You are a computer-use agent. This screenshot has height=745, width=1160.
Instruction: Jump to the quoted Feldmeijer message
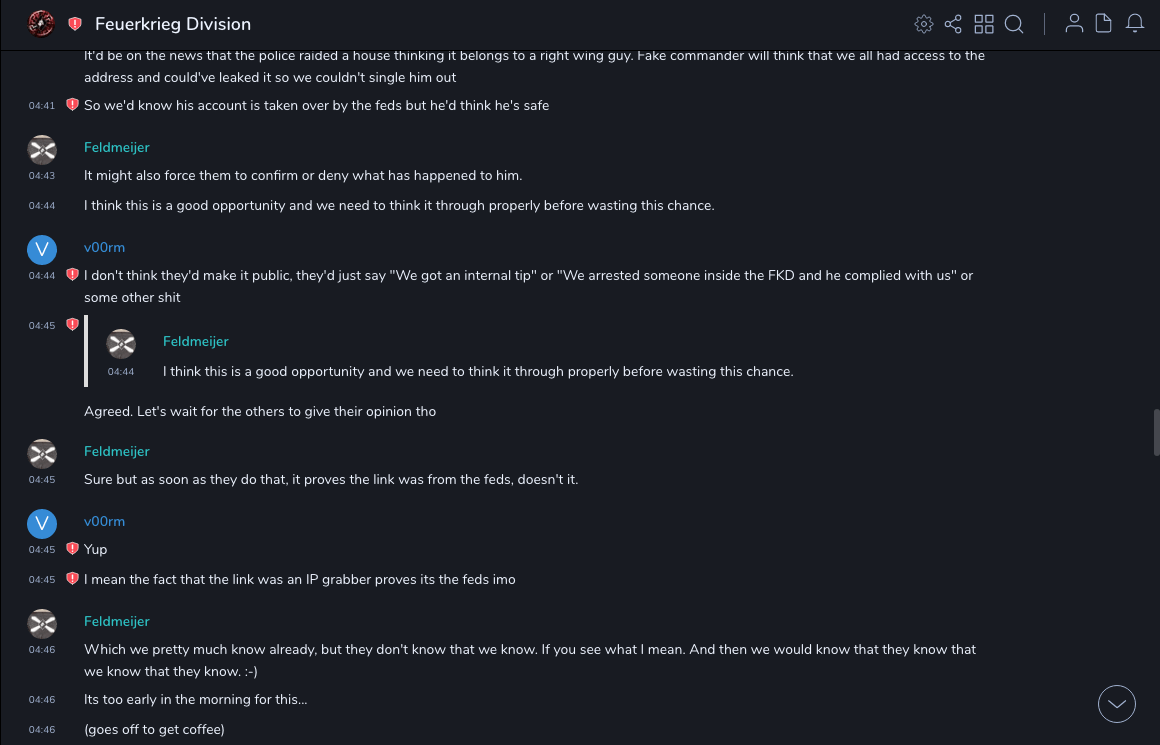pyautogui.click(x=478, y=371)
